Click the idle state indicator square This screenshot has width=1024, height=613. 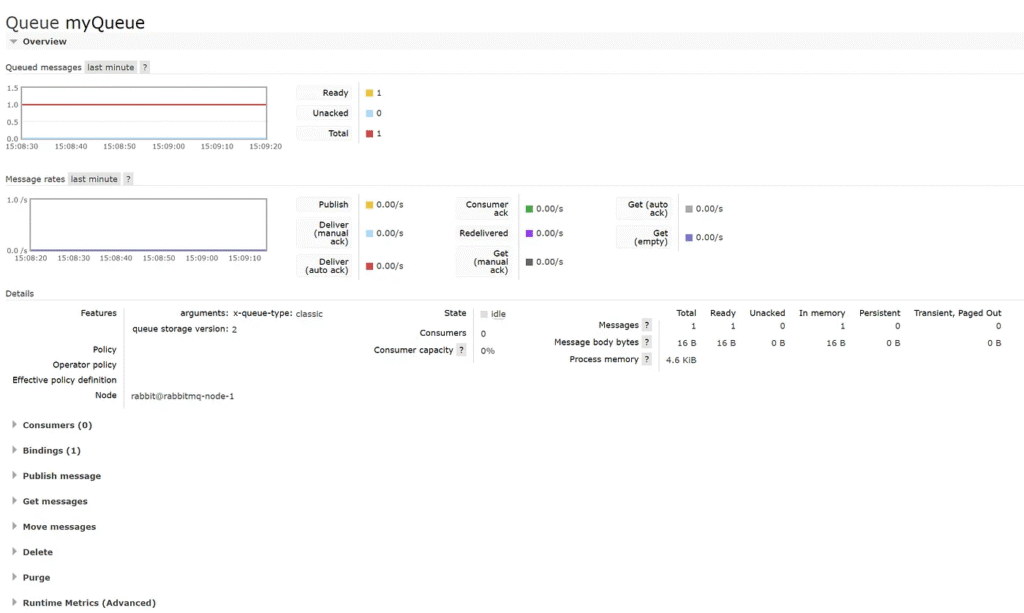tap(484, 314)
